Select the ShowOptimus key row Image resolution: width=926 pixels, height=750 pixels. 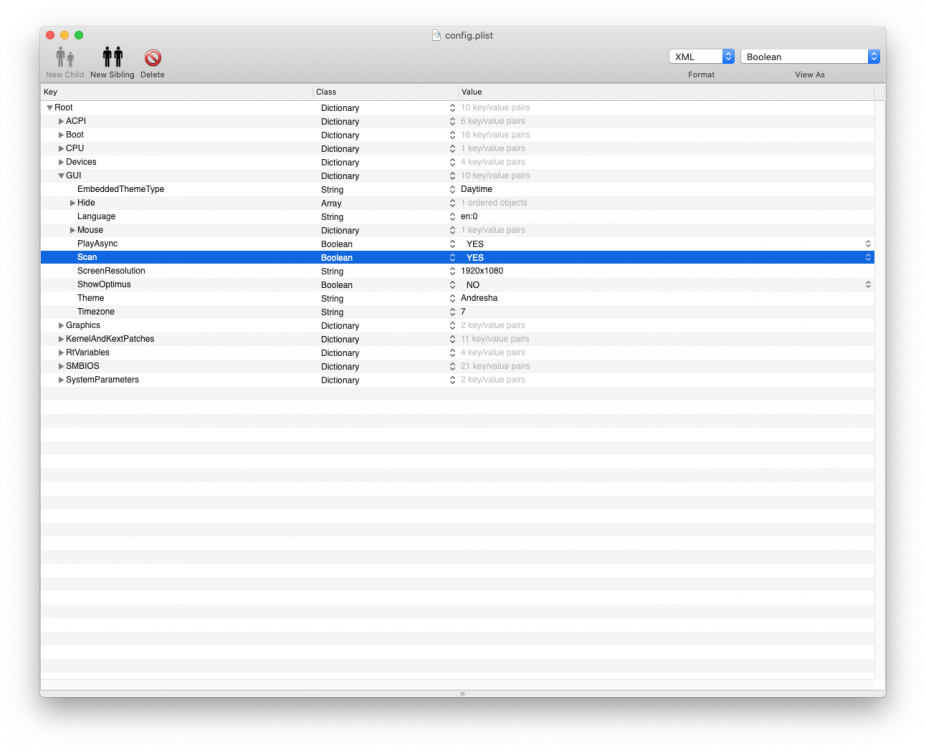click(104, 284)
